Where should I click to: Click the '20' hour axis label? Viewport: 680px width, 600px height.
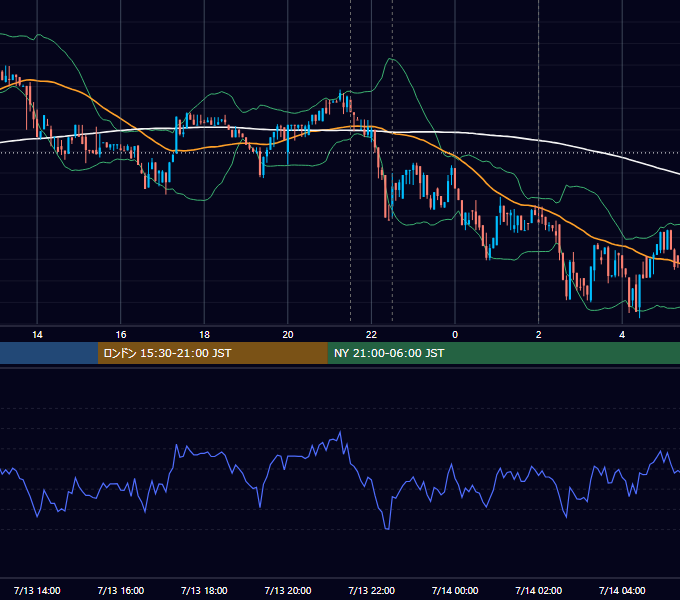(288, 335)
